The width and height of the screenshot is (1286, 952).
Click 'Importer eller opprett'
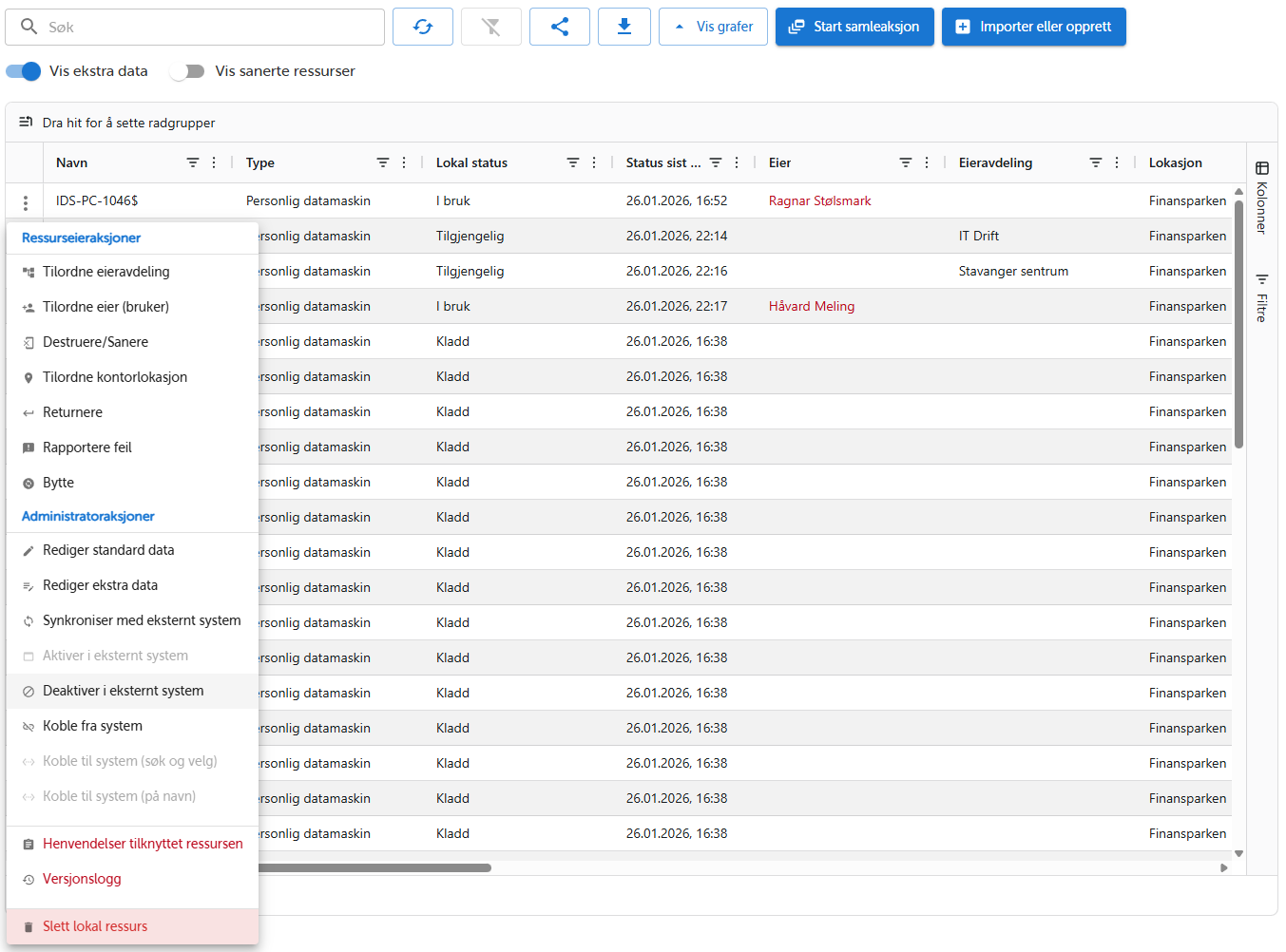(x=1033, y=27)
